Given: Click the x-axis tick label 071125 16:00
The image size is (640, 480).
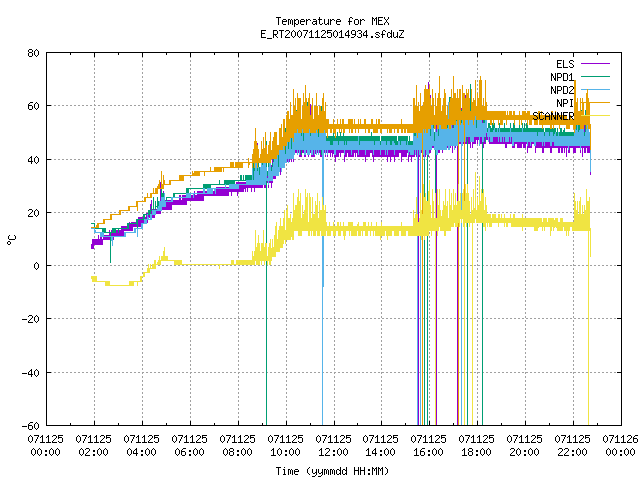Looking at the screenshot, I should pos(429,446).
